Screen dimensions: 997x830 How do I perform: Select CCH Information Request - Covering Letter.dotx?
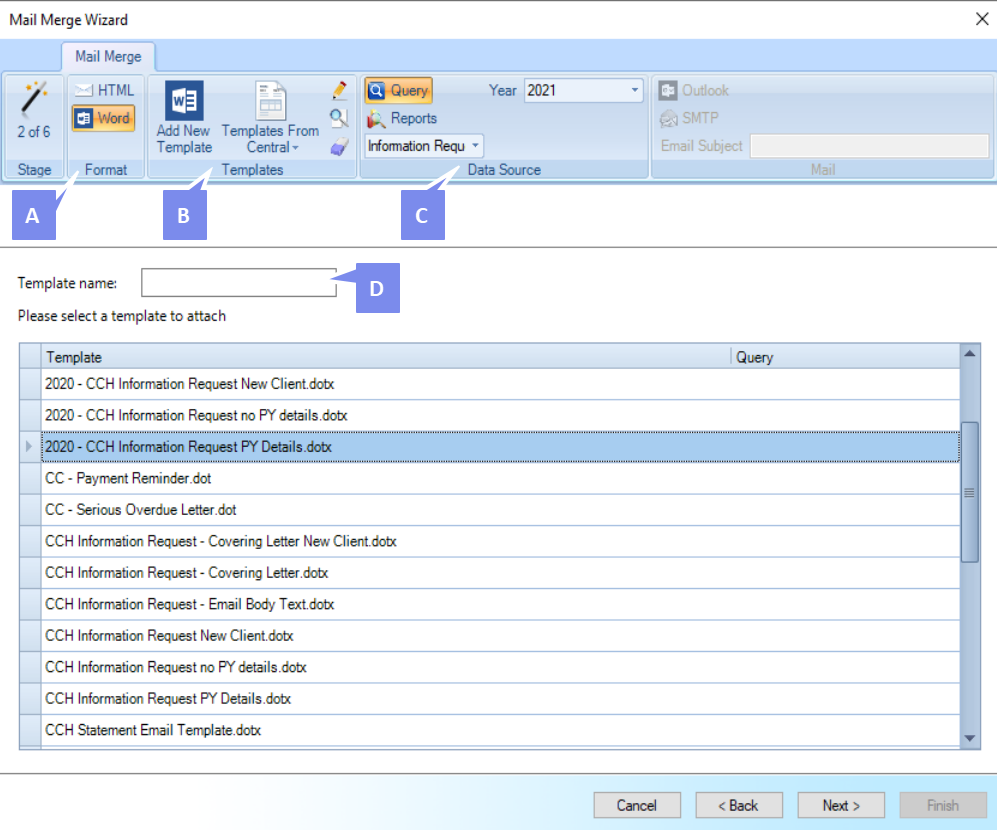pyautogui.click(x=500, y=573)
